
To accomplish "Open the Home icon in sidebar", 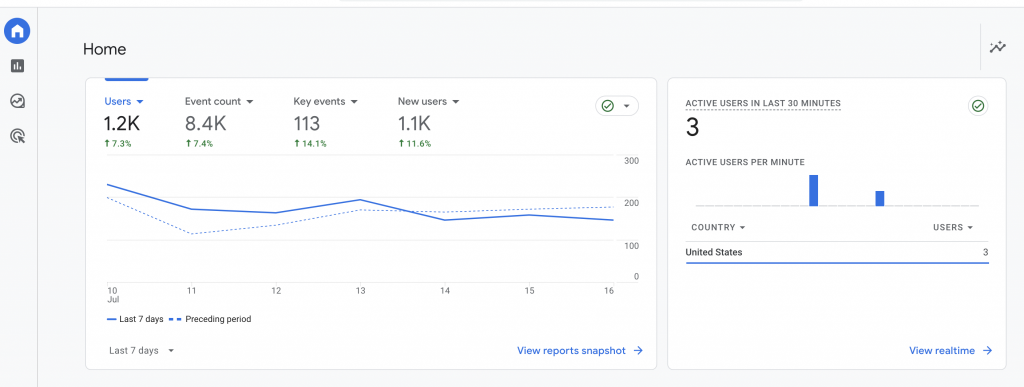I will click(18, 31).
